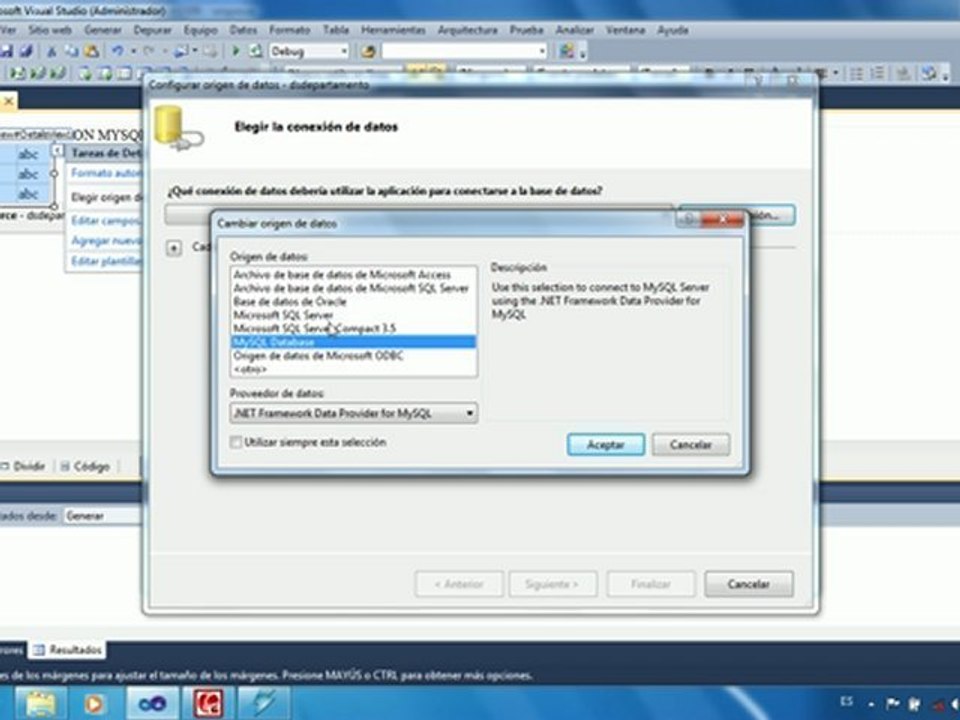
Task: Click Cancelar in the Configurar origen wizard
Action: click(x=749, y=584)
